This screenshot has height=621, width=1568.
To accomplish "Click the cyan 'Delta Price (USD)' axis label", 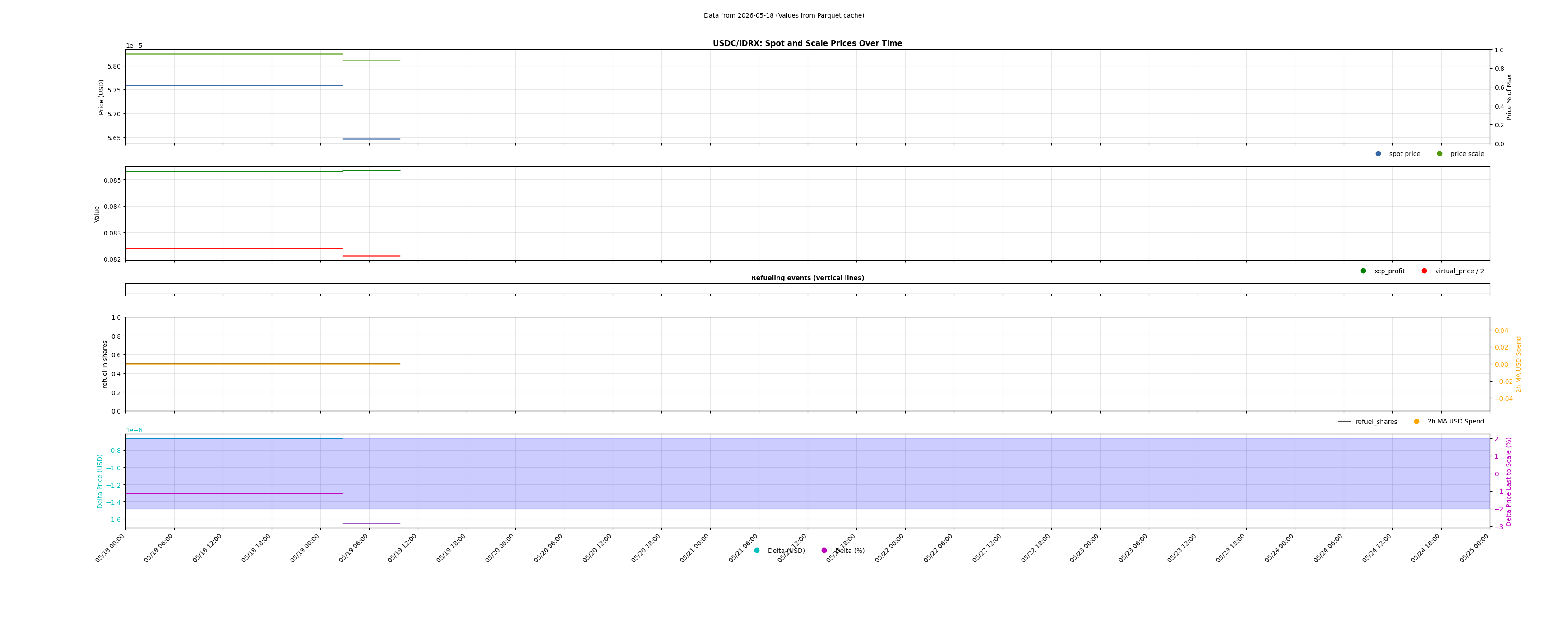I will click(x=101, y=481).
